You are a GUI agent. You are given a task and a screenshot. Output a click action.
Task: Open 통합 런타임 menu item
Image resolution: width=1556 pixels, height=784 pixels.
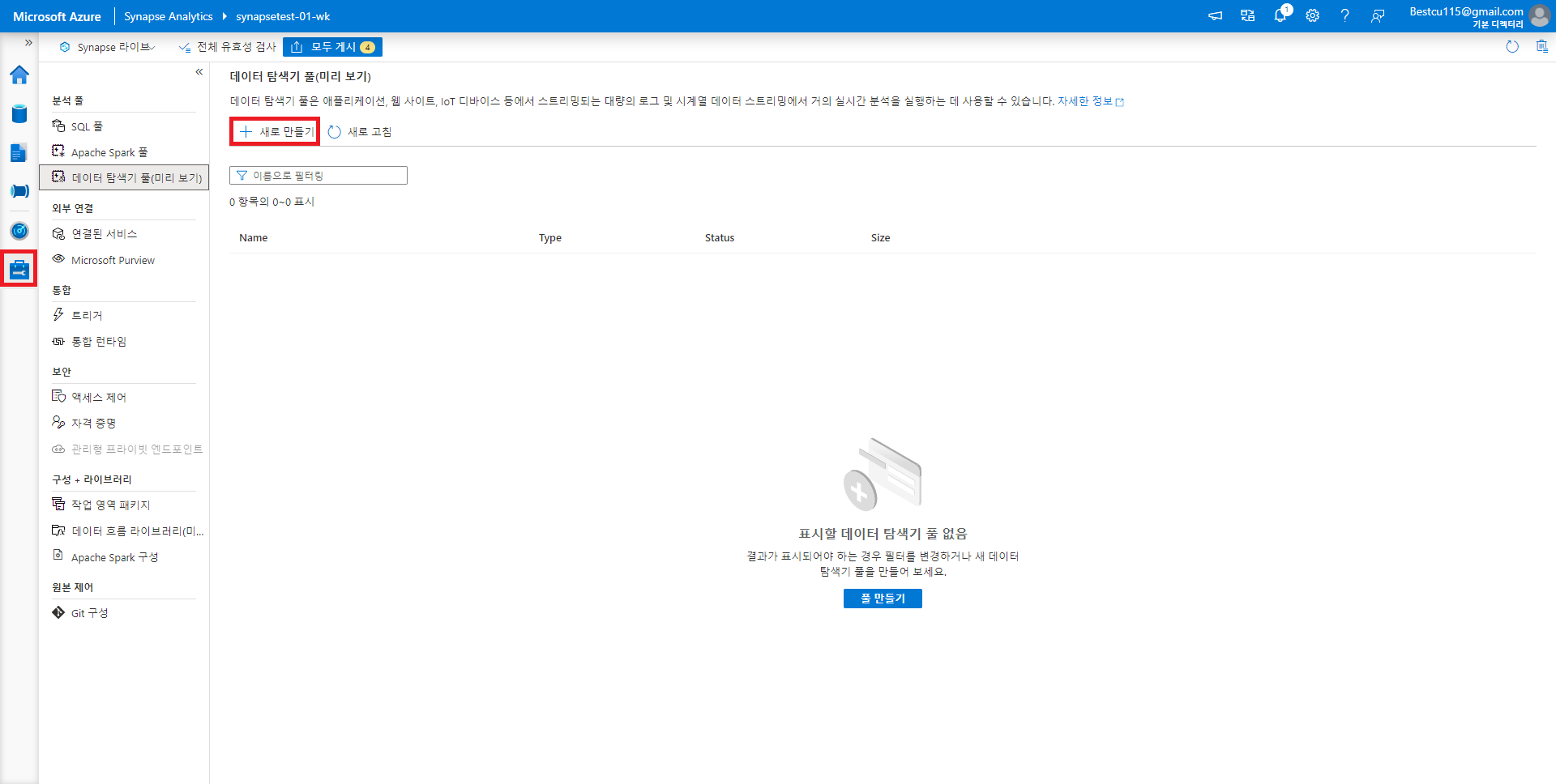124,342
